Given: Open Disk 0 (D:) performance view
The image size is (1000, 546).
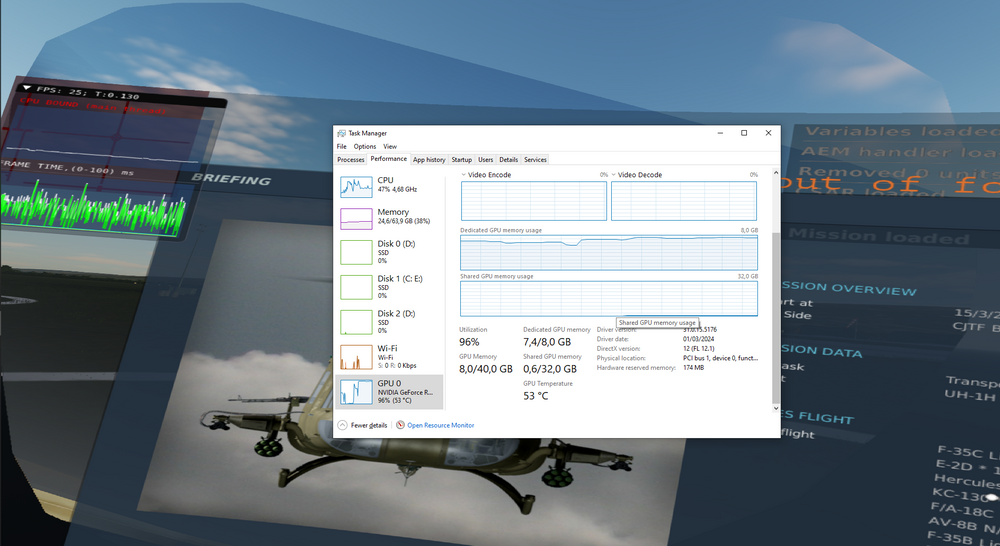Looking at the screenshot, I should coord(395,251).
